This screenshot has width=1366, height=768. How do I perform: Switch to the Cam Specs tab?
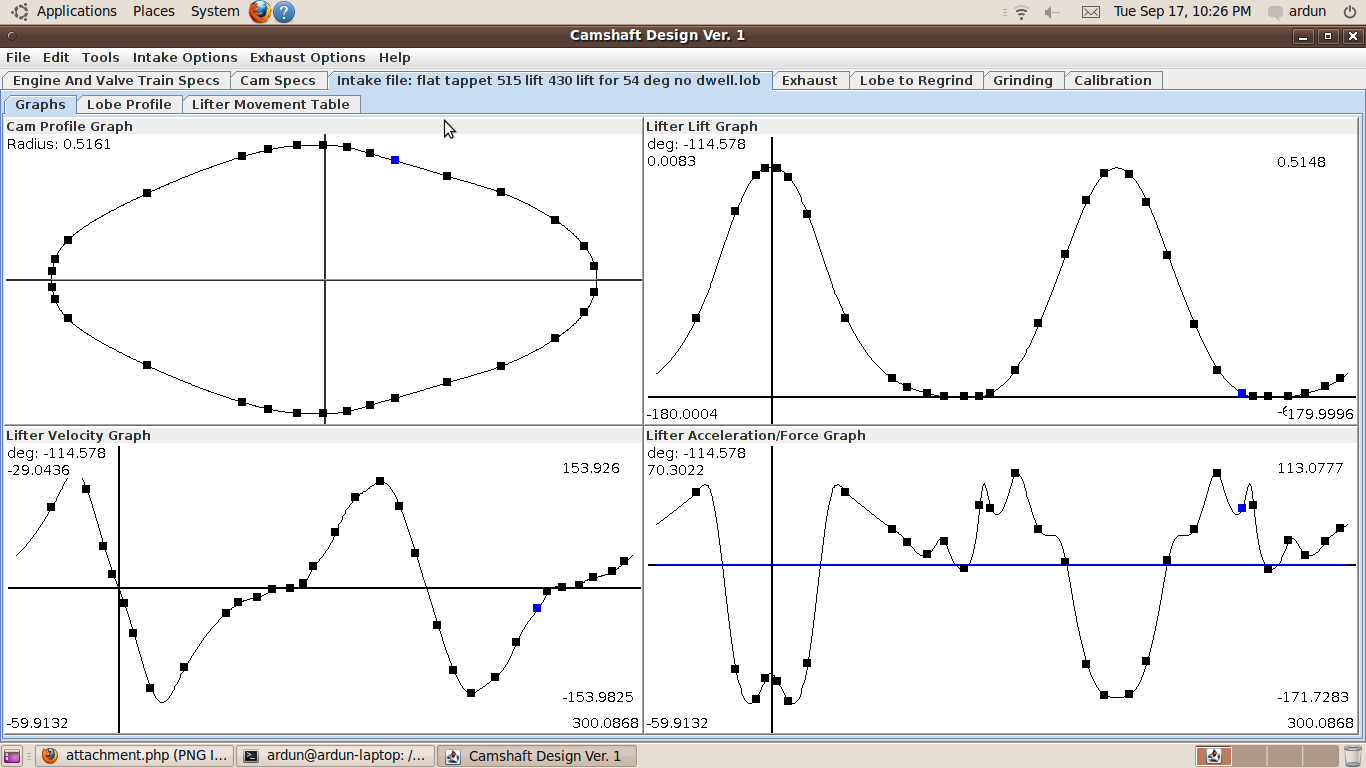click(277, 81)
